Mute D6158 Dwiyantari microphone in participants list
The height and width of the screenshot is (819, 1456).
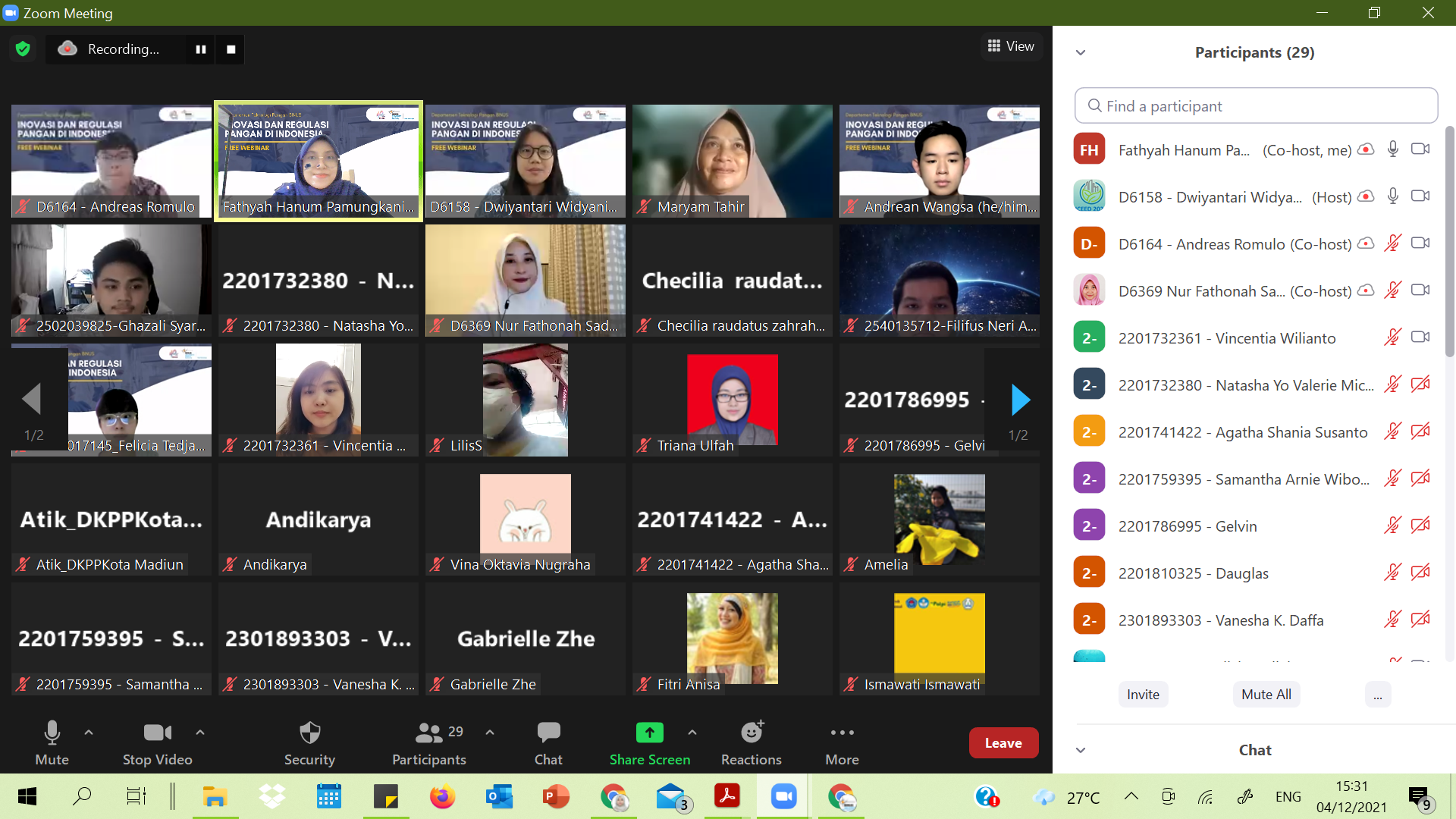(1393, 196)
